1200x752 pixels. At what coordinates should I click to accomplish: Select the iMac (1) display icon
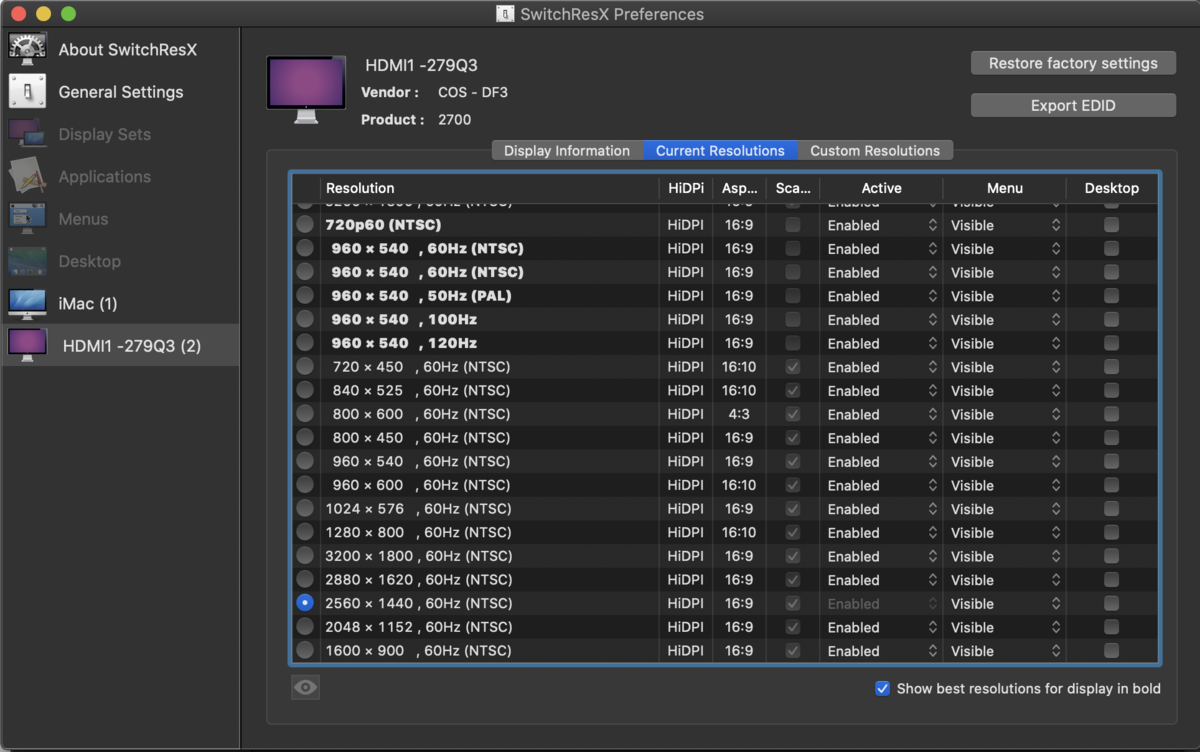(x=27, y=303)
